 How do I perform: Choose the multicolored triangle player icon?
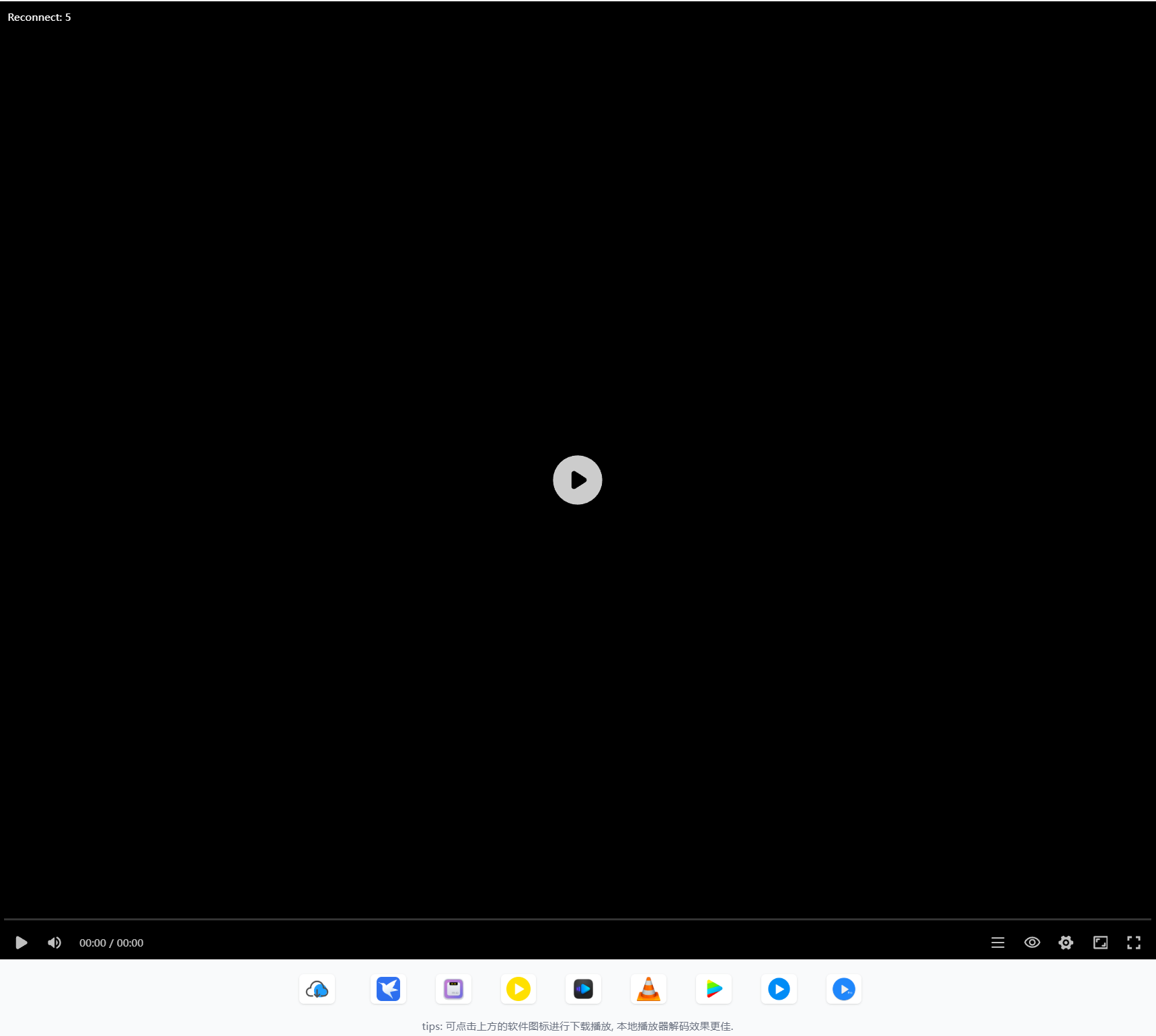pos(714,989)
